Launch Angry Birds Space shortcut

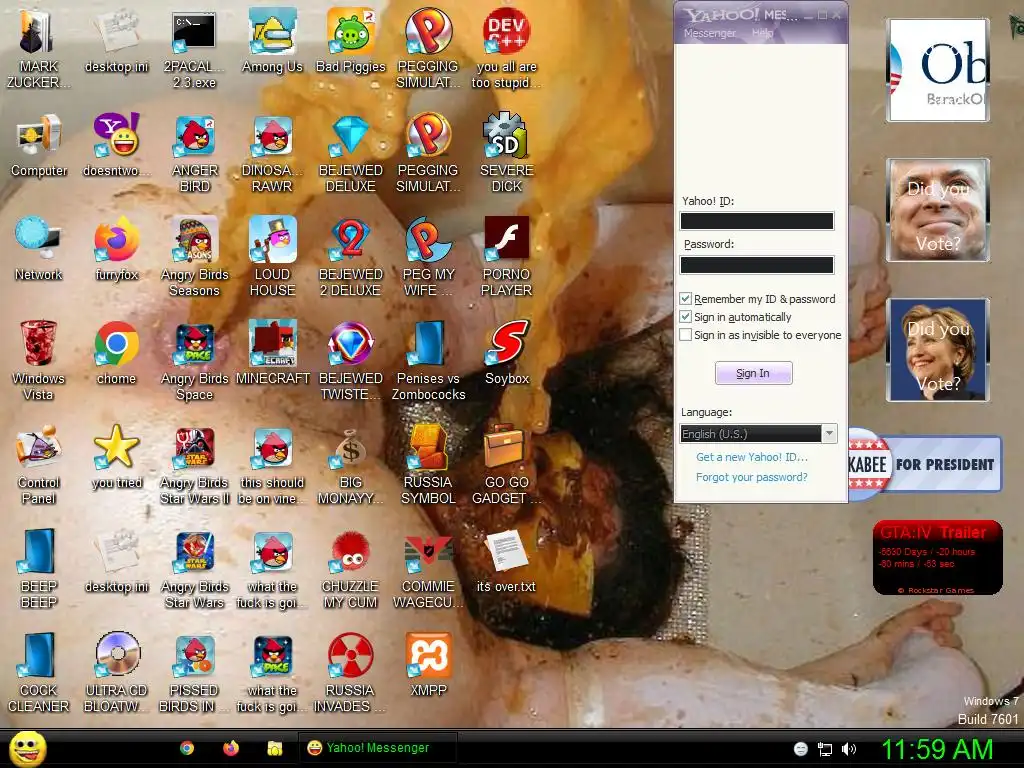(194, 360)
